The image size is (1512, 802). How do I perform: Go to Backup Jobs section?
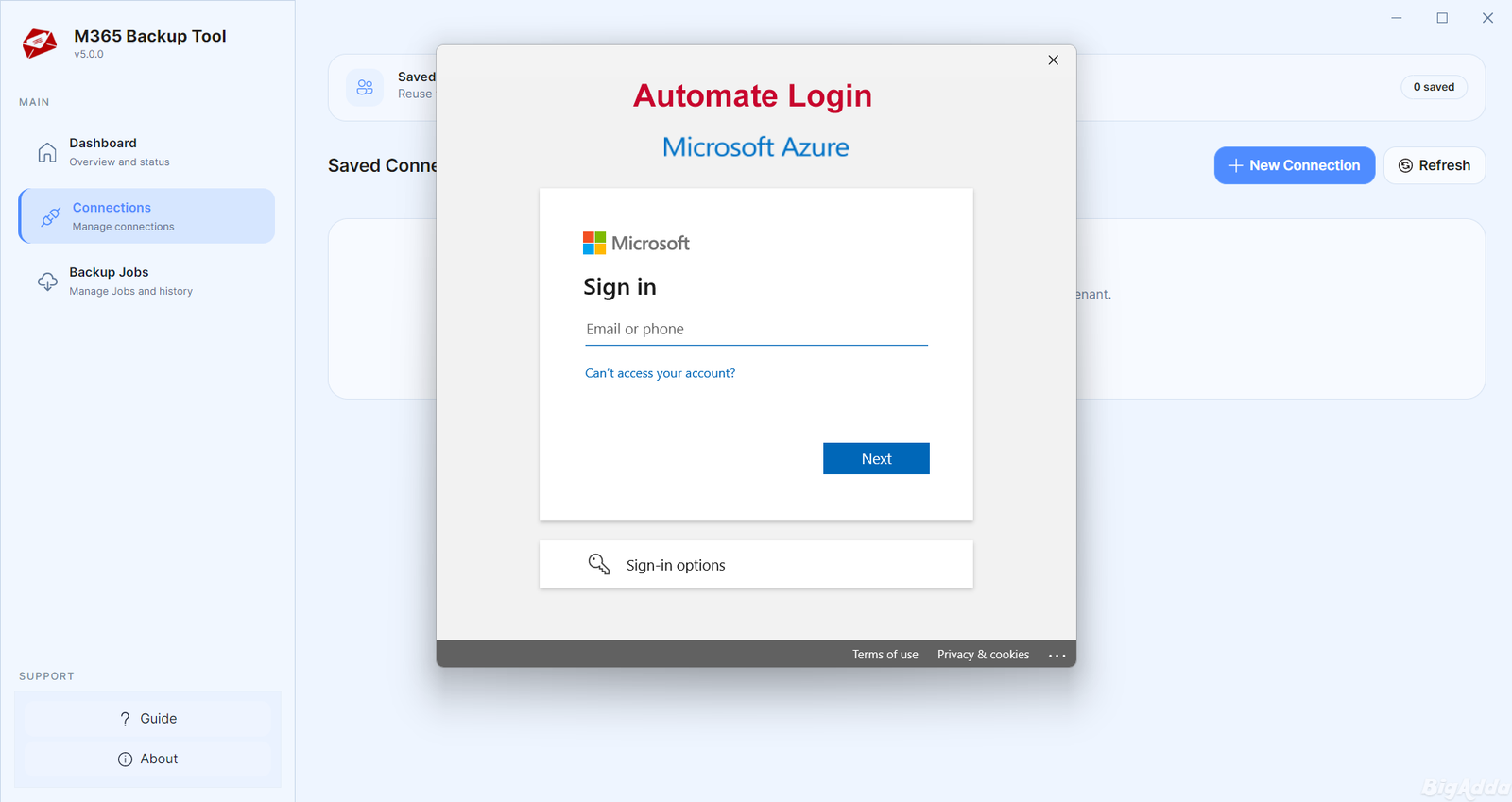pos(146,282)
